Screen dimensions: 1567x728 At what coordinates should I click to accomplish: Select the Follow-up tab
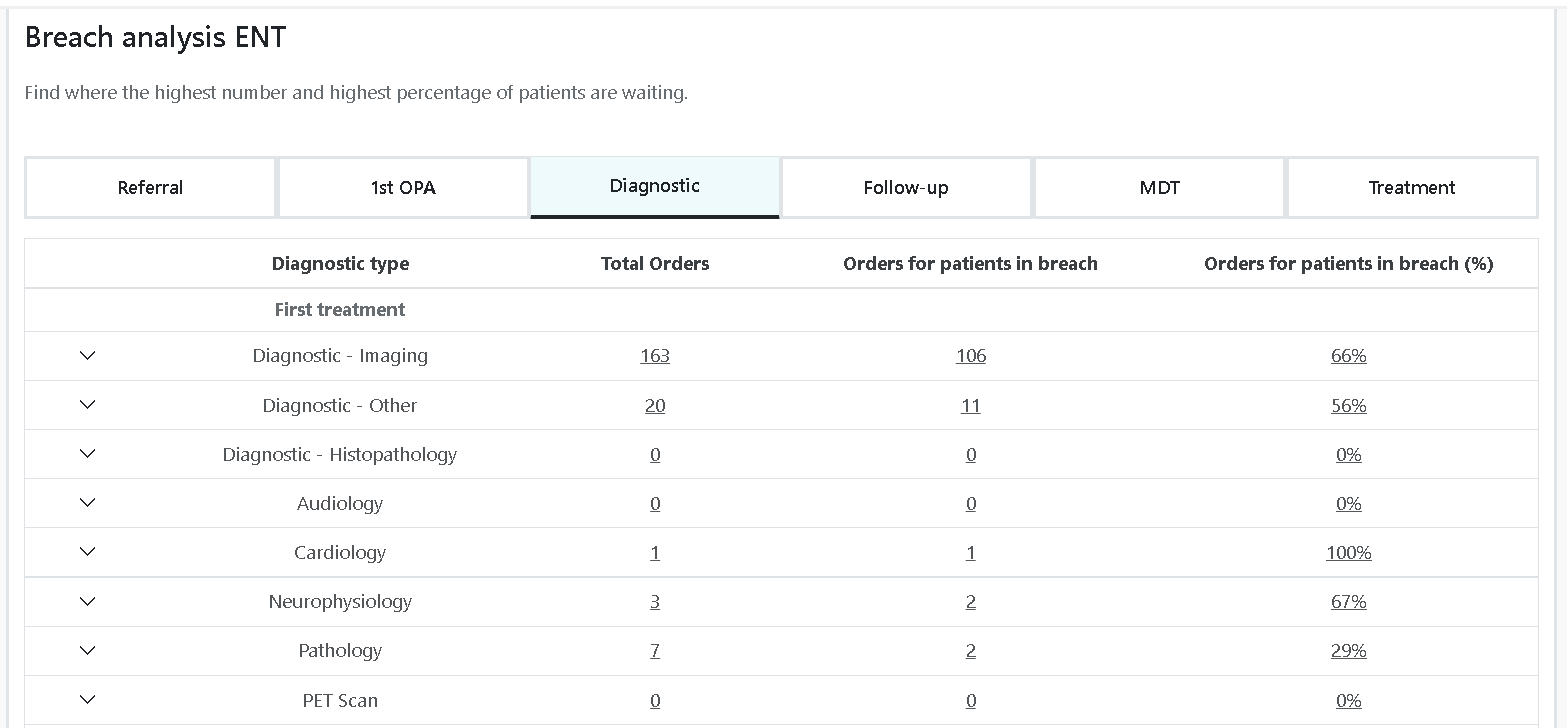coord(906,187)
